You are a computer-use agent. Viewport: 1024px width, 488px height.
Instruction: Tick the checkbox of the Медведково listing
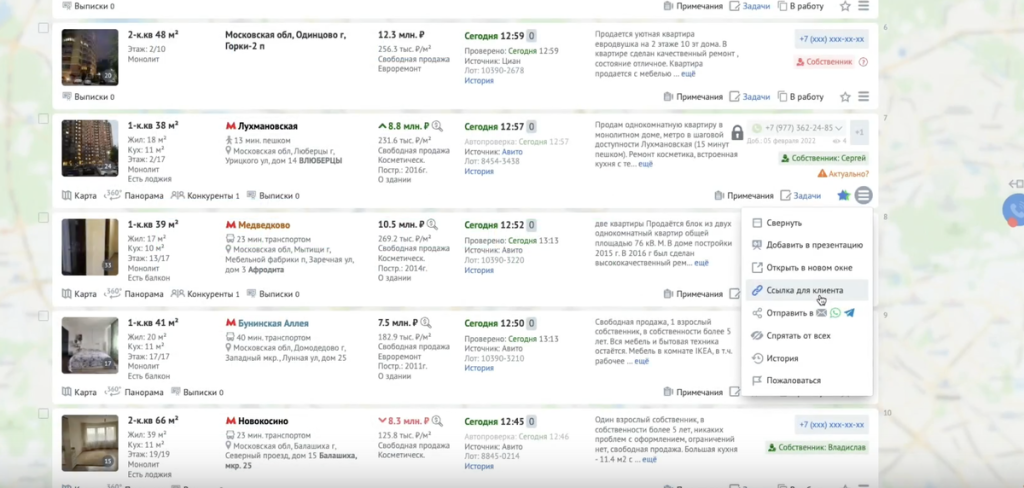click(x=43, y=217)
